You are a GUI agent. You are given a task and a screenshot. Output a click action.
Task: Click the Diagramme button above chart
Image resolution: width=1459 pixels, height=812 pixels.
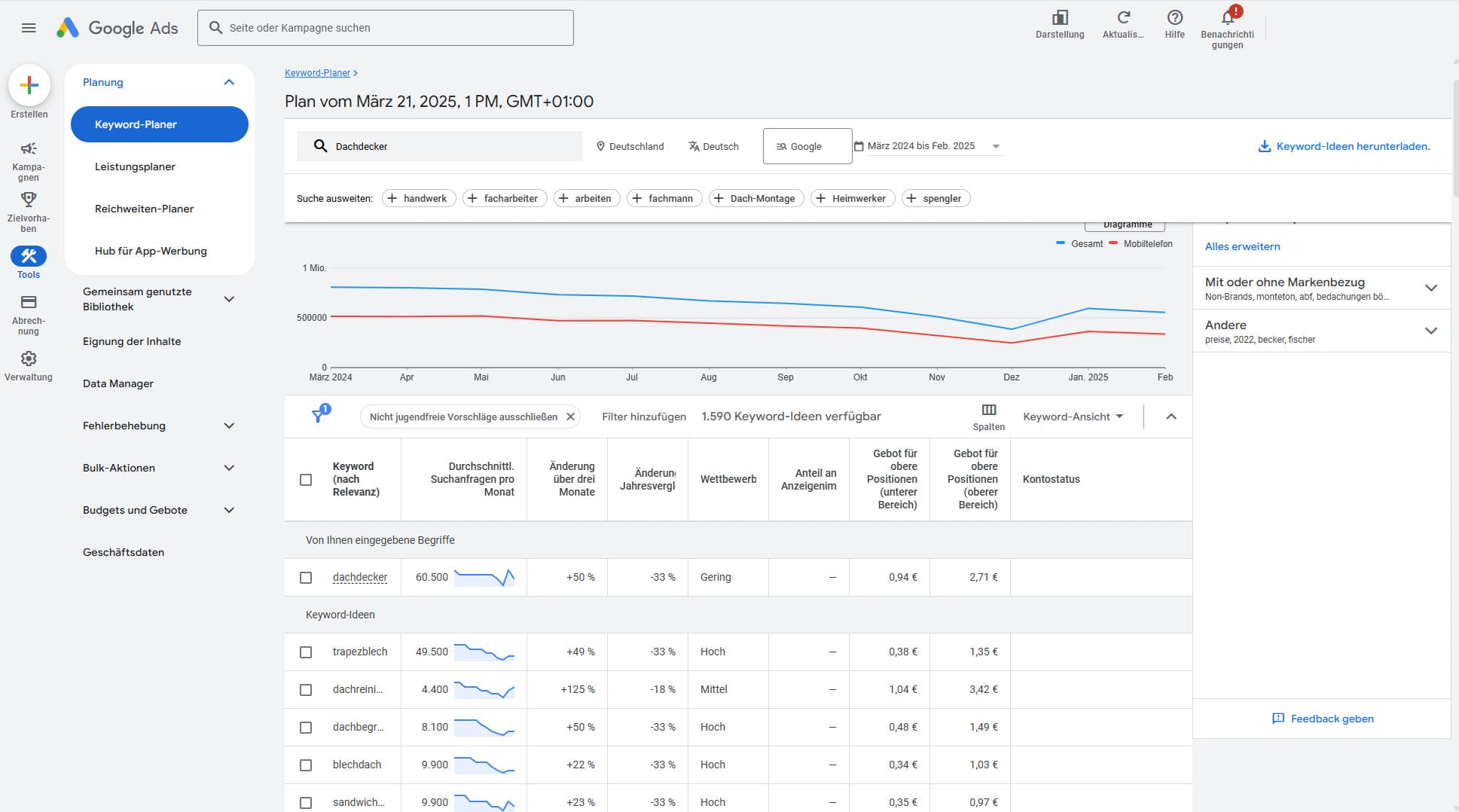tap(1125, 224)
